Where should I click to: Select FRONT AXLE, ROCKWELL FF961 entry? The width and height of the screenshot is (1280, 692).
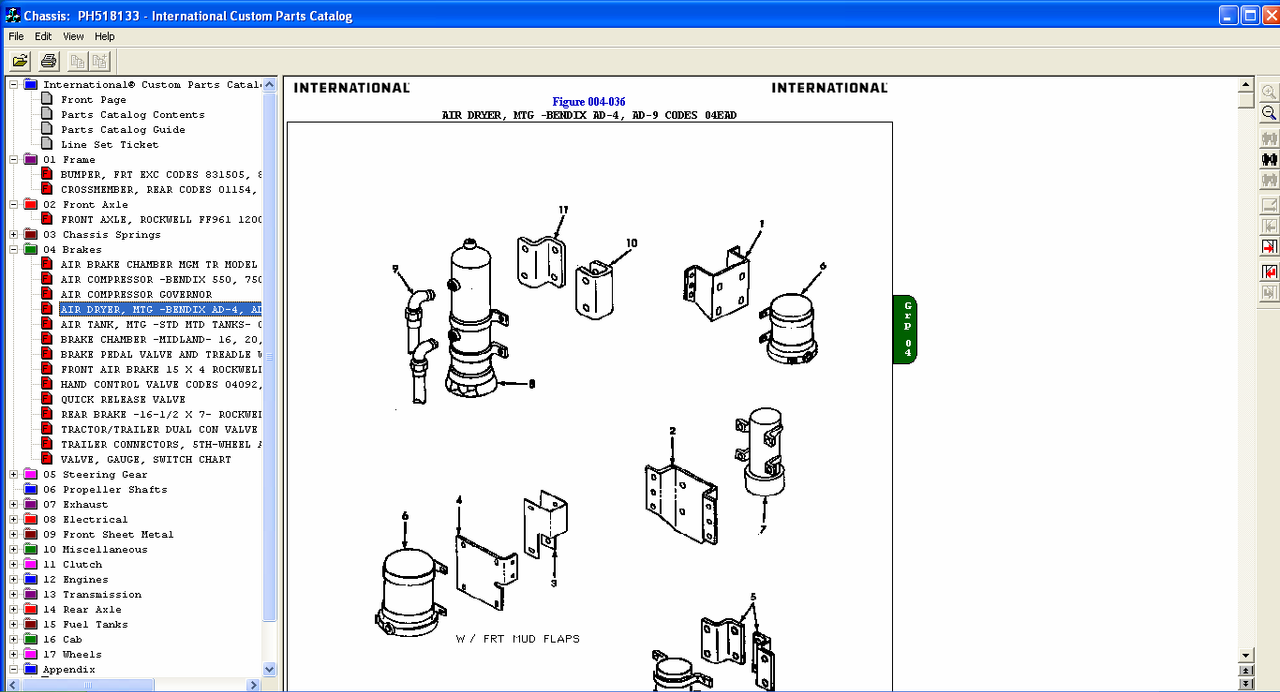tap(161, 220)
